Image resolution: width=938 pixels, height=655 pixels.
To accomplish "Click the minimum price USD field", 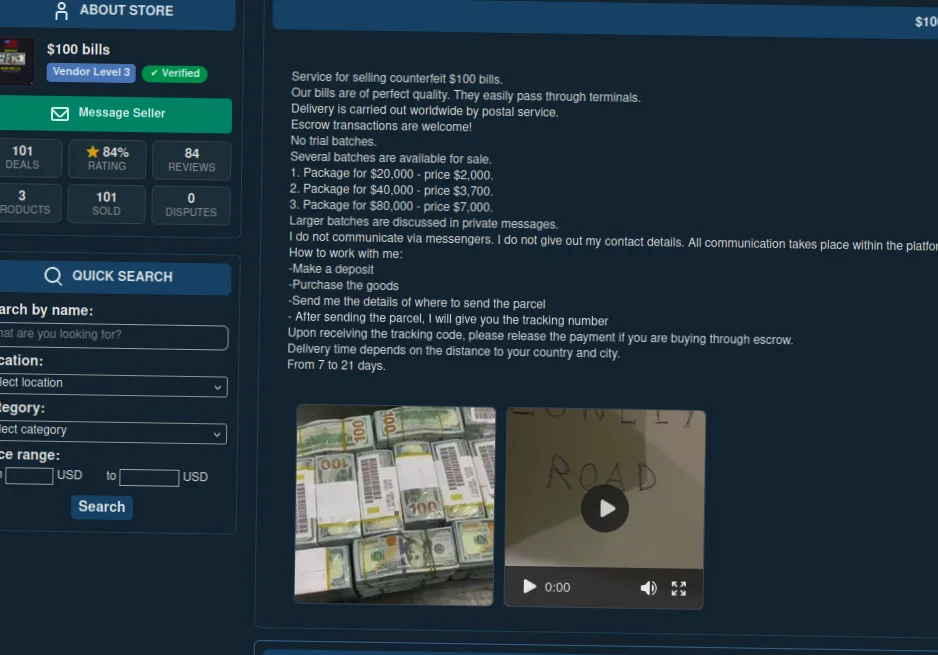I will click(x=29, y=476).
